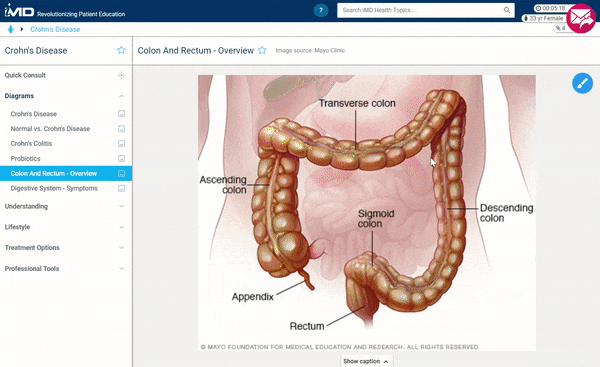Toggle Show caption below the image
This screenshot has width=600, height=367.
(x=366, y=361)
